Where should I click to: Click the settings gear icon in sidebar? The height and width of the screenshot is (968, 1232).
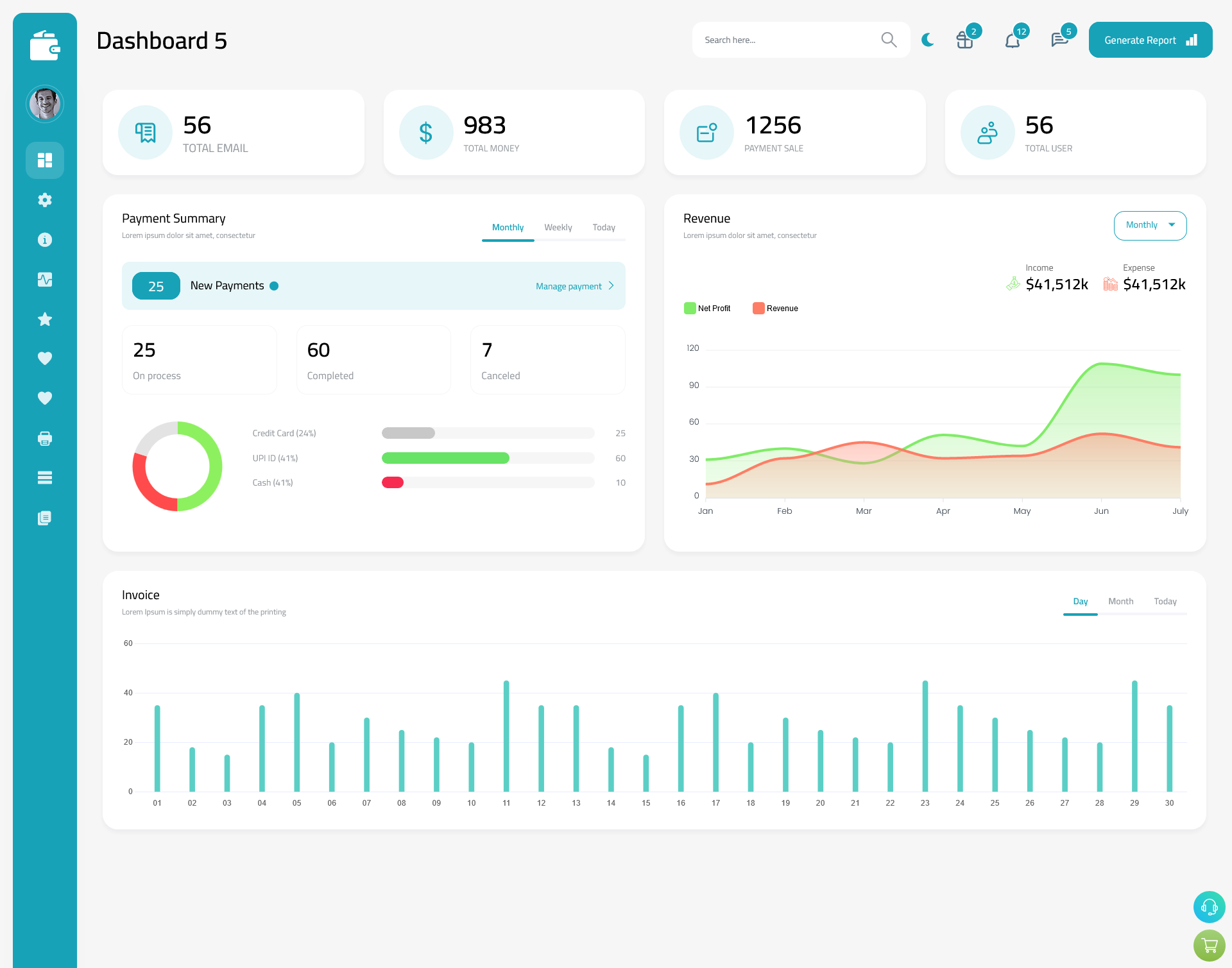coord(45,199)
